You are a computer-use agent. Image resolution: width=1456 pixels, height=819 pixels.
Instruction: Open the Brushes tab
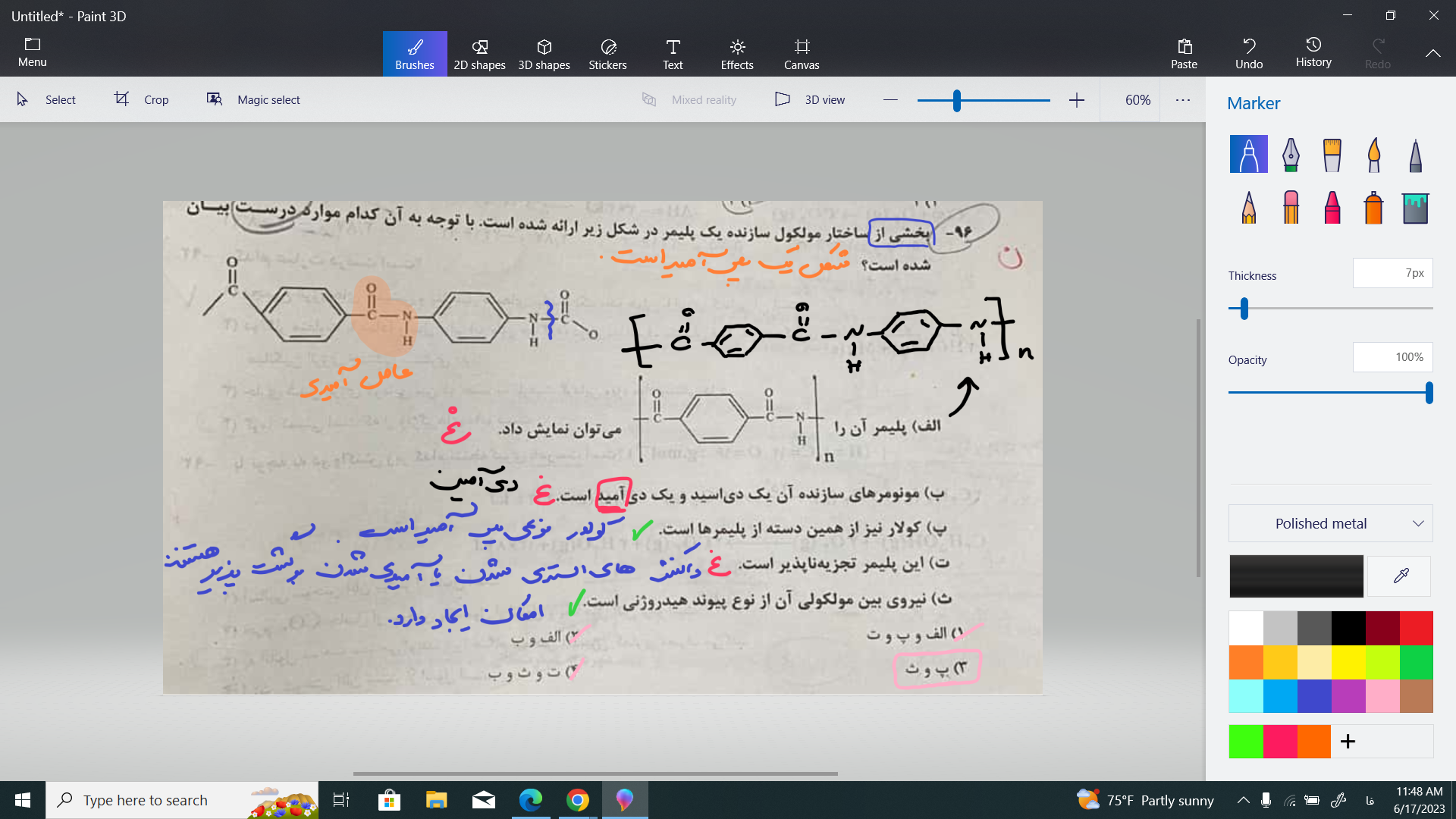[x=415, y=54]
